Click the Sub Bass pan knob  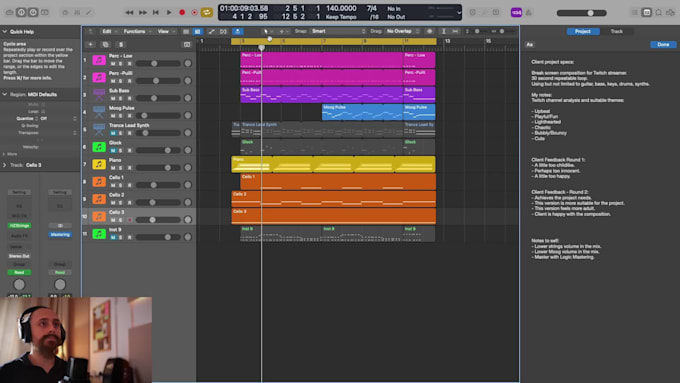tap(187, 98)
